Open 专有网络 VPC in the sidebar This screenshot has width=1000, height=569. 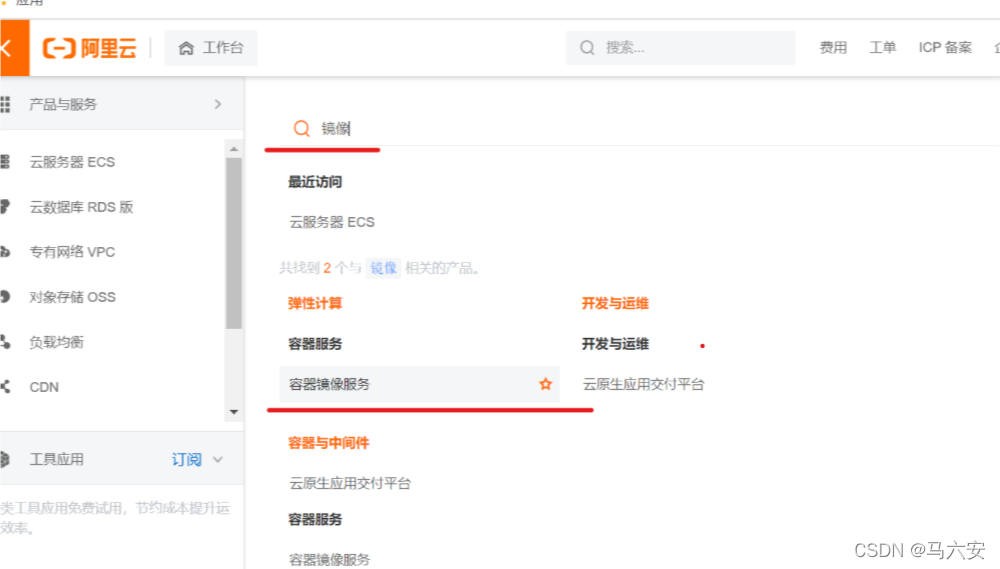point(72,252)
